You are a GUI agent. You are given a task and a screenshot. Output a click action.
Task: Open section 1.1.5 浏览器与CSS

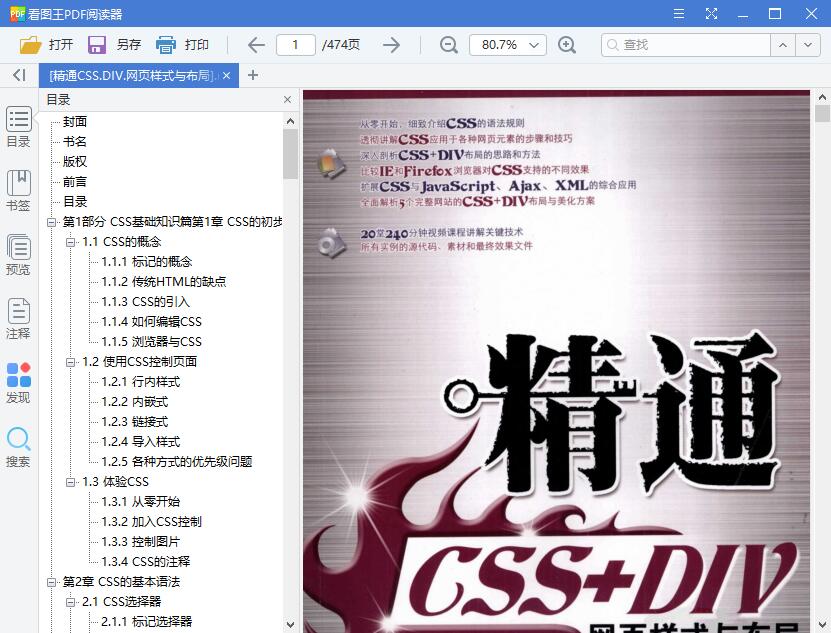[152, 341]
